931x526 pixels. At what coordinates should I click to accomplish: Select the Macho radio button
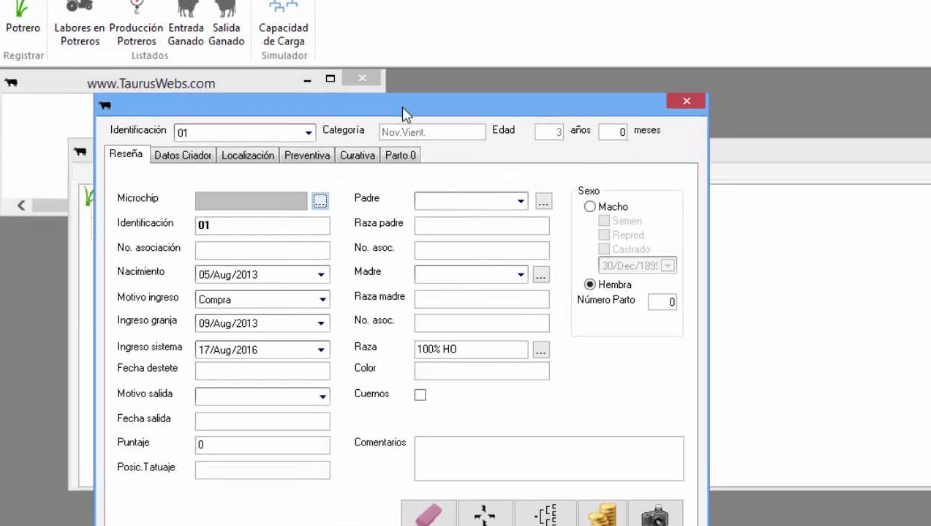tap(590, 207)
